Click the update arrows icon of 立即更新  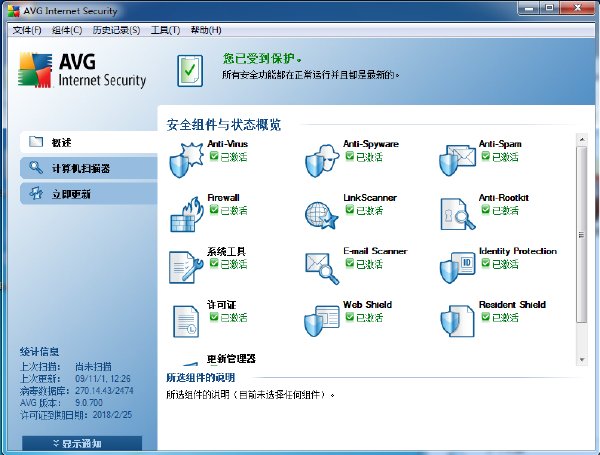click(x=36, y=193)
